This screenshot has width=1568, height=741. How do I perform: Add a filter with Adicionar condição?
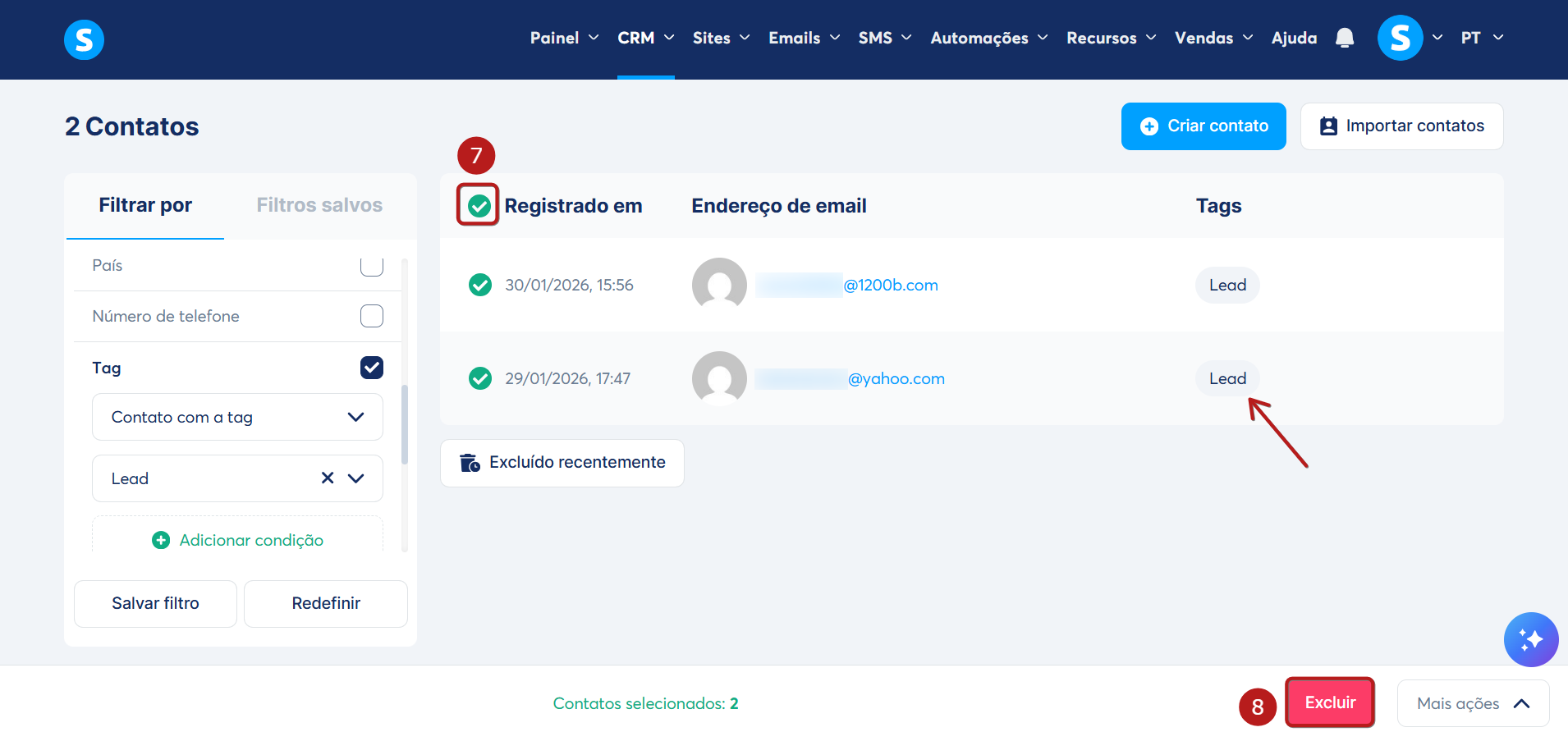pos(237,540)
